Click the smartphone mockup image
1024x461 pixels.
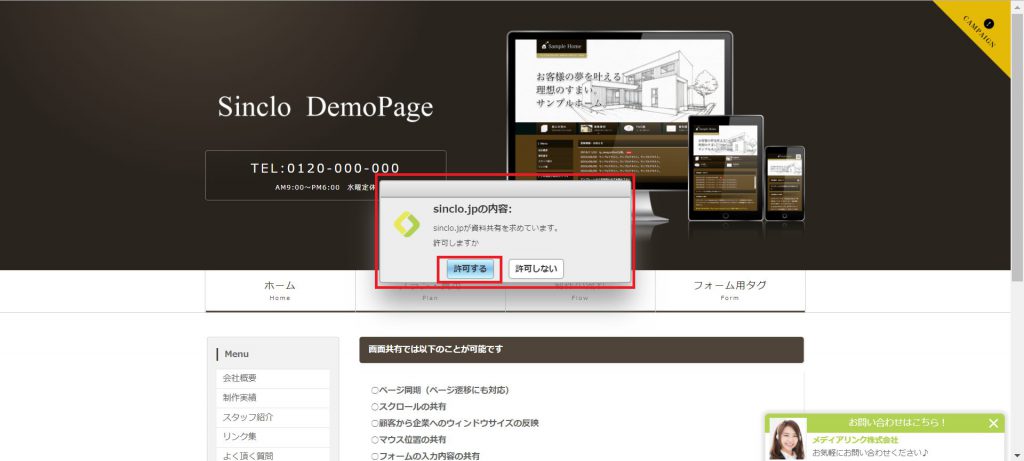[785, 183]
